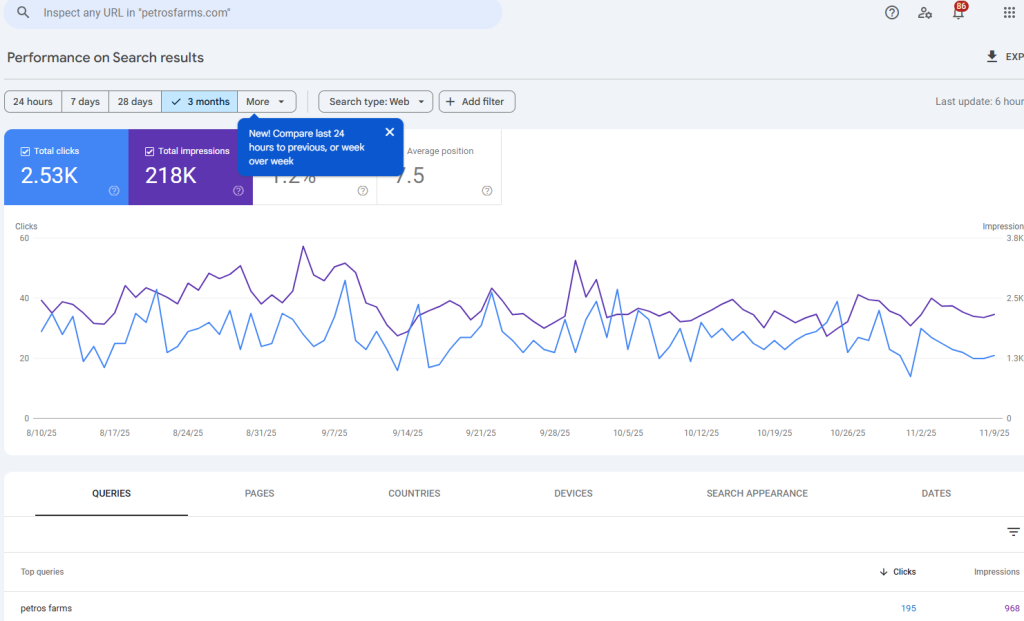1024x621 pixels.
Task: Toggle the Total impressions checkbox
Action: coord(149,151)
